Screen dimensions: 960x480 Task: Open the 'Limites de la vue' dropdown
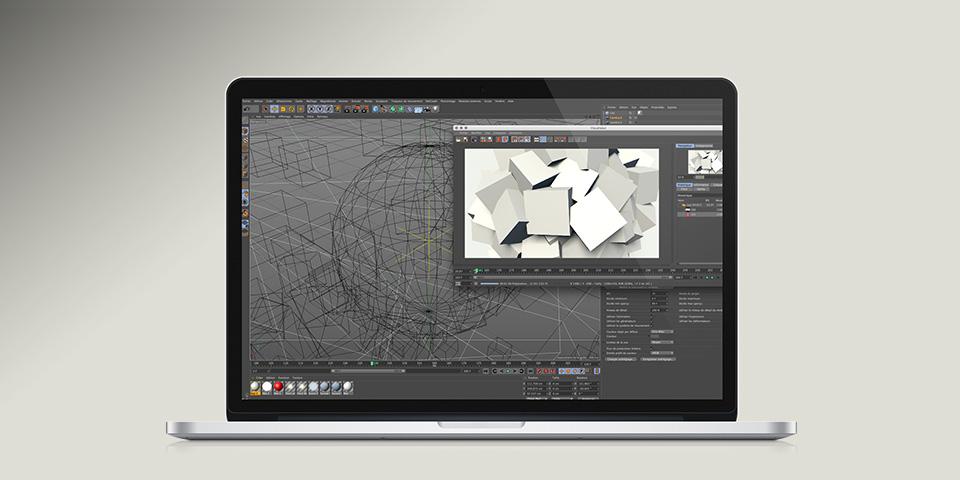coord(661,341)
